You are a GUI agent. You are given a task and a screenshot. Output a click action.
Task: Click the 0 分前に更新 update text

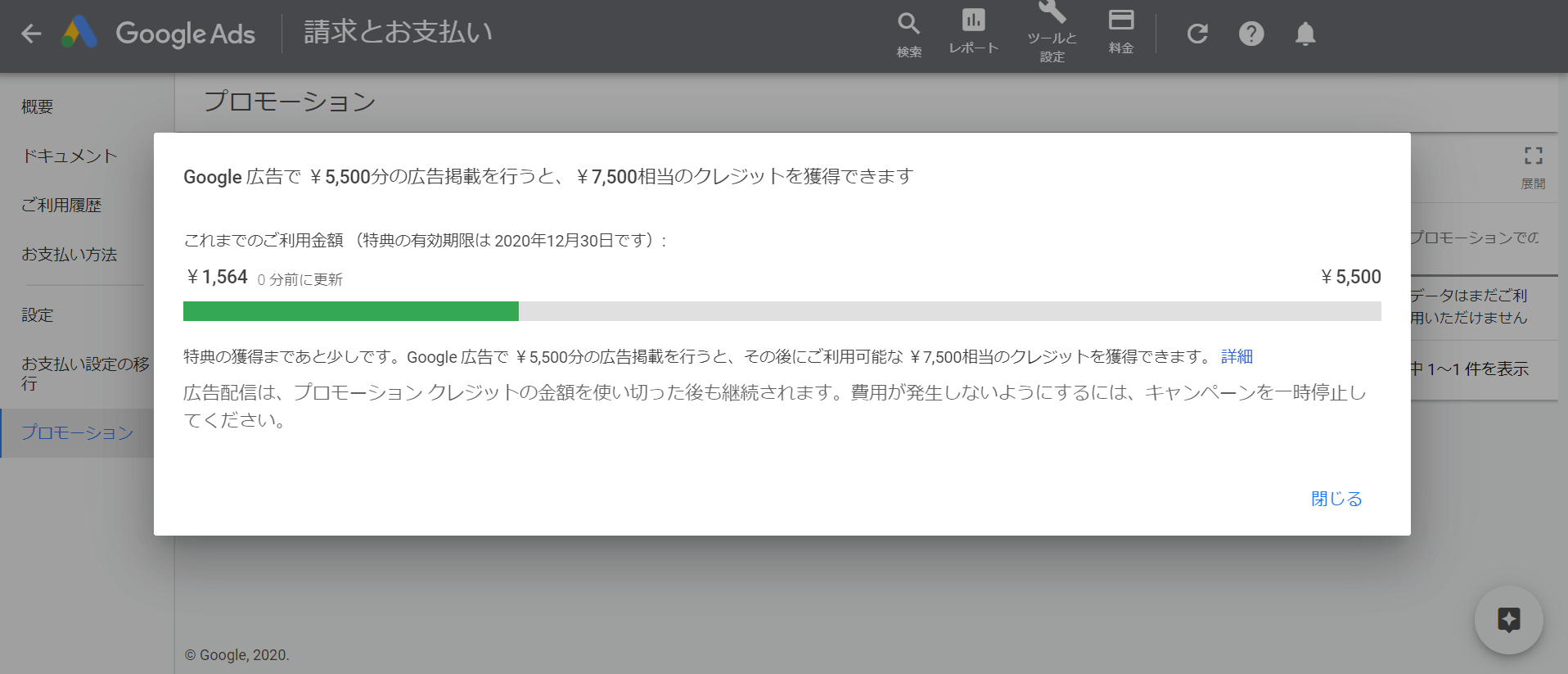pyautogui.click(x=300, y=279)
